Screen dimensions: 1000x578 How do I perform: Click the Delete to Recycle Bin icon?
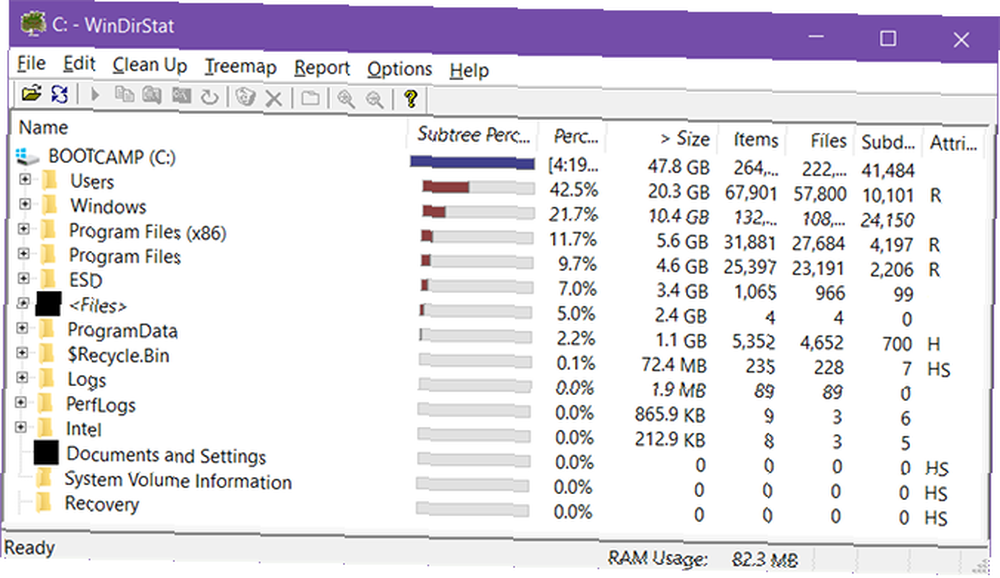coord(246,98)
